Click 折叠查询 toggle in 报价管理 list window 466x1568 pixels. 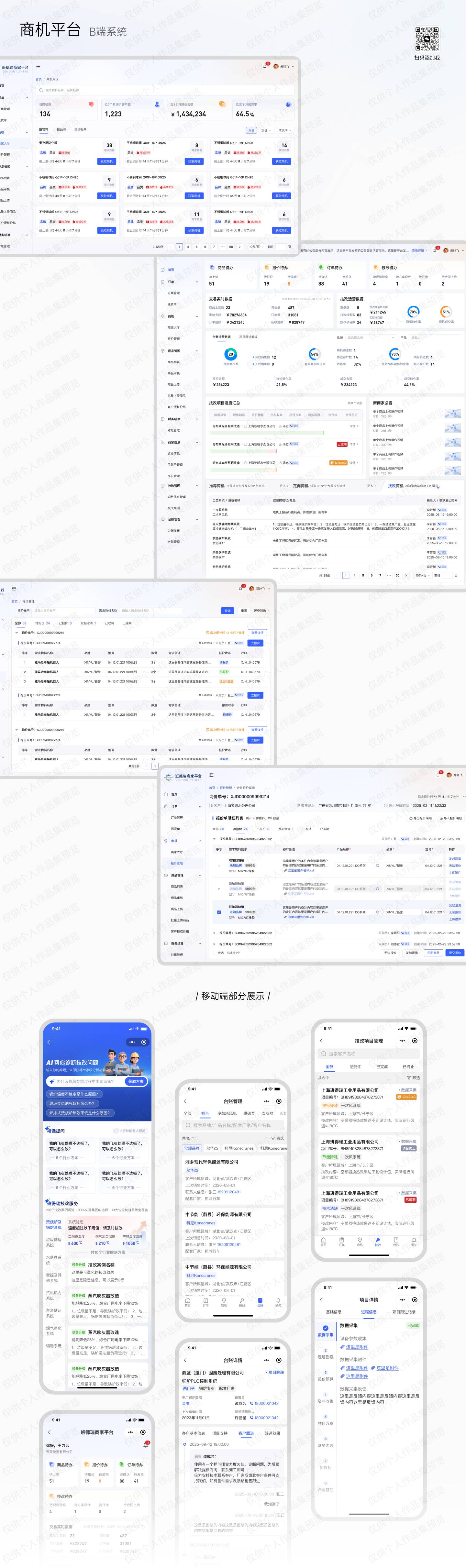click(262, 611)
